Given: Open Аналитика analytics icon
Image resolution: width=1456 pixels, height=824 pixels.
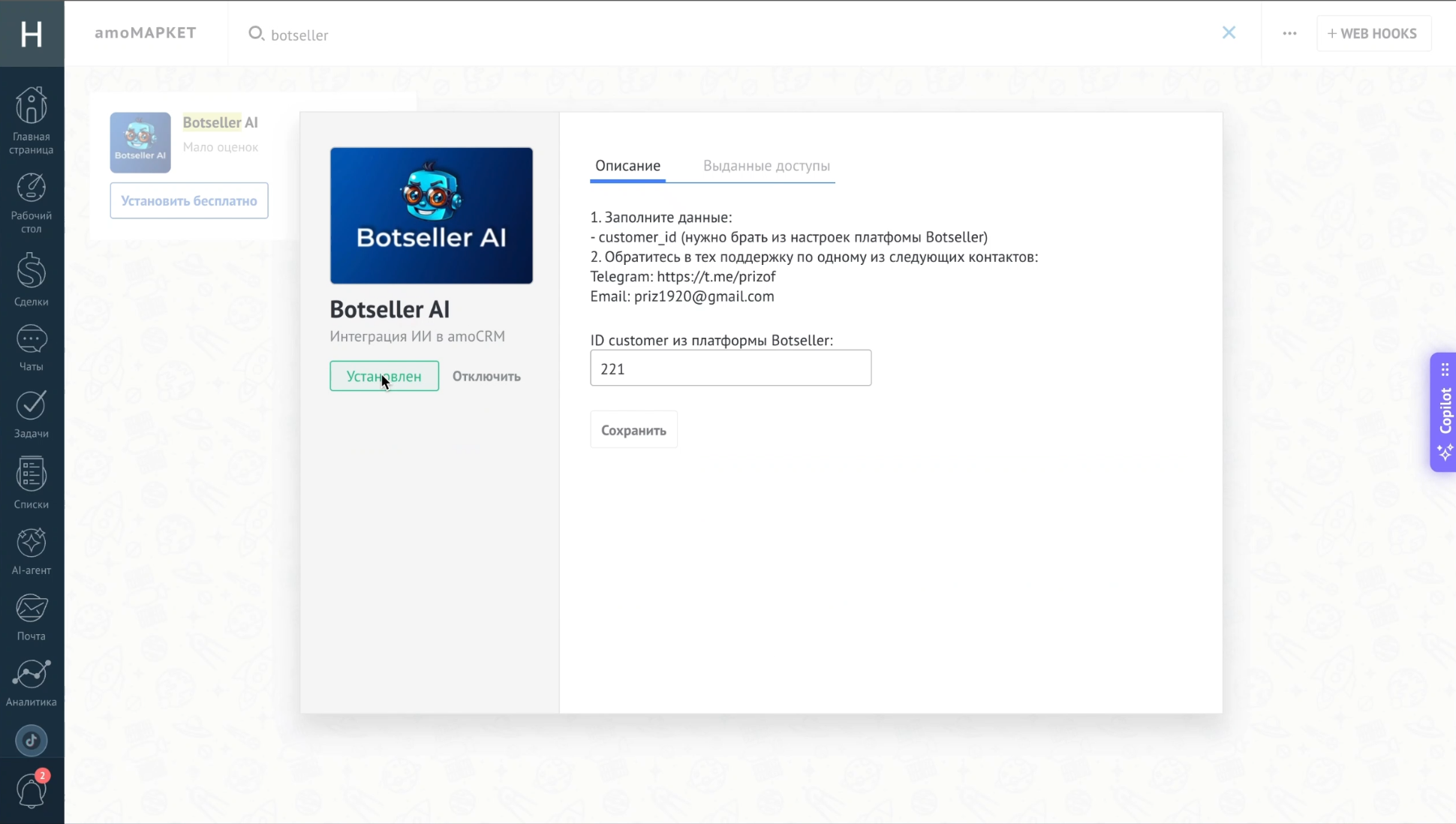Looking at the screenshot, I should (x=32, y=682).
